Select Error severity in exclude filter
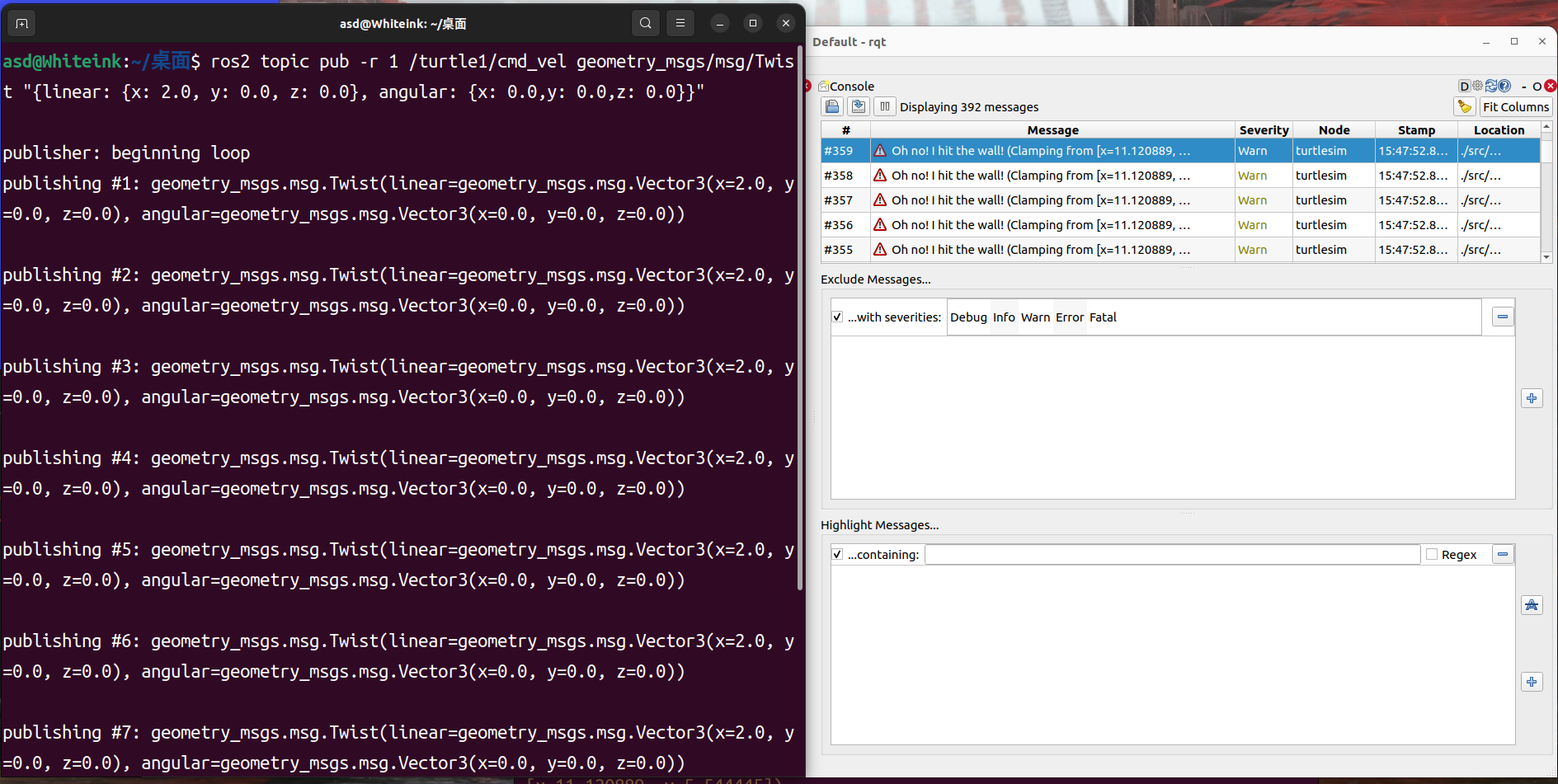Screen dimensions: 1558x784 pyautogui.click(x=1070, y=317)
